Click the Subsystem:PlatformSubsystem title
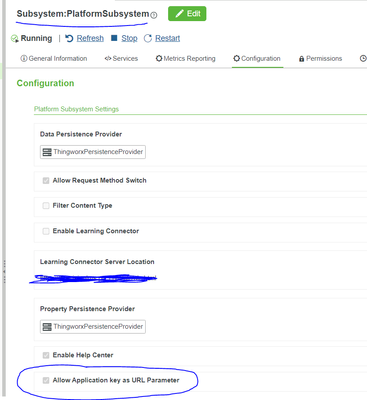The image size is (367, 400). pos(83,14)
